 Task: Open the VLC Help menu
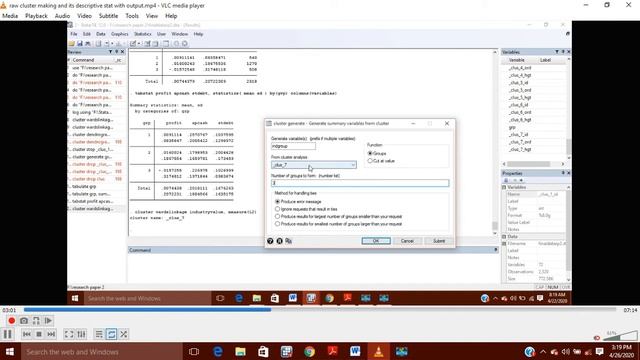171,16
